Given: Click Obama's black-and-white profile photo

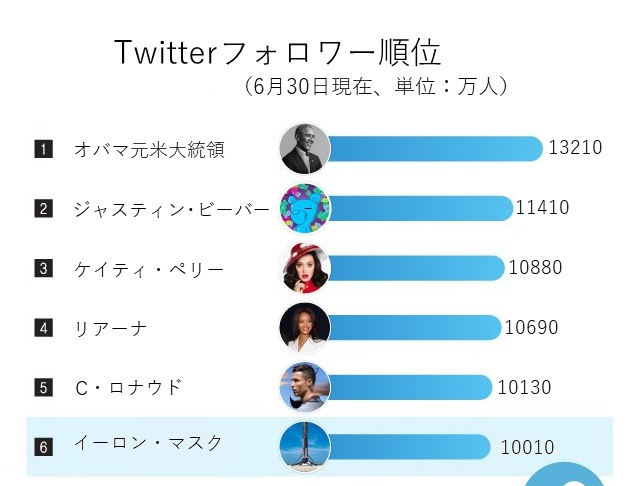Looking at the screenshot, I should click(305, 149).
